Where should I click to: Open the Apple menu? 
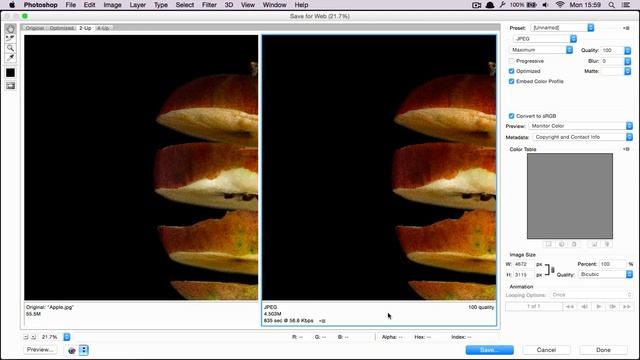pos(12,5)
